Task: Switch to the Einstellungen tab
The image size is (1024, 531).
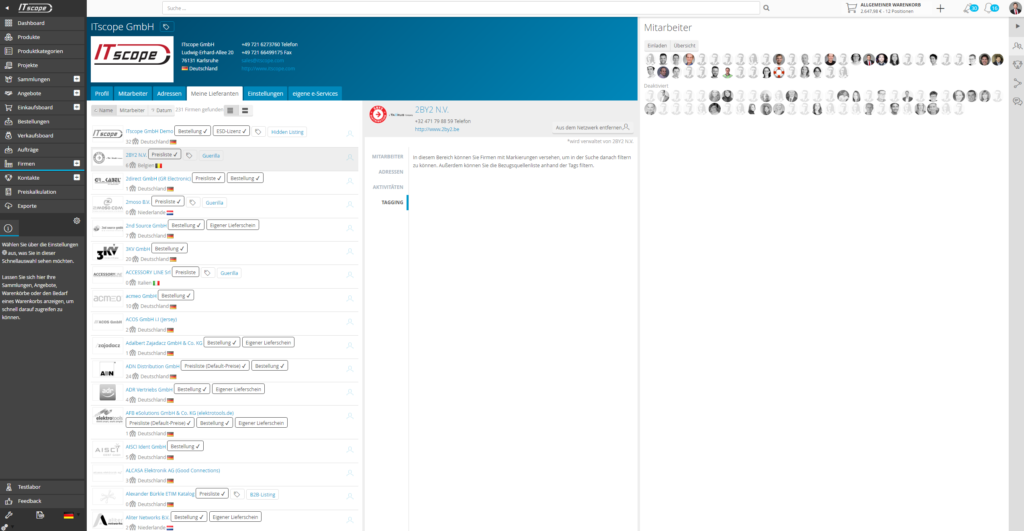Action: (x=265, y=93)
